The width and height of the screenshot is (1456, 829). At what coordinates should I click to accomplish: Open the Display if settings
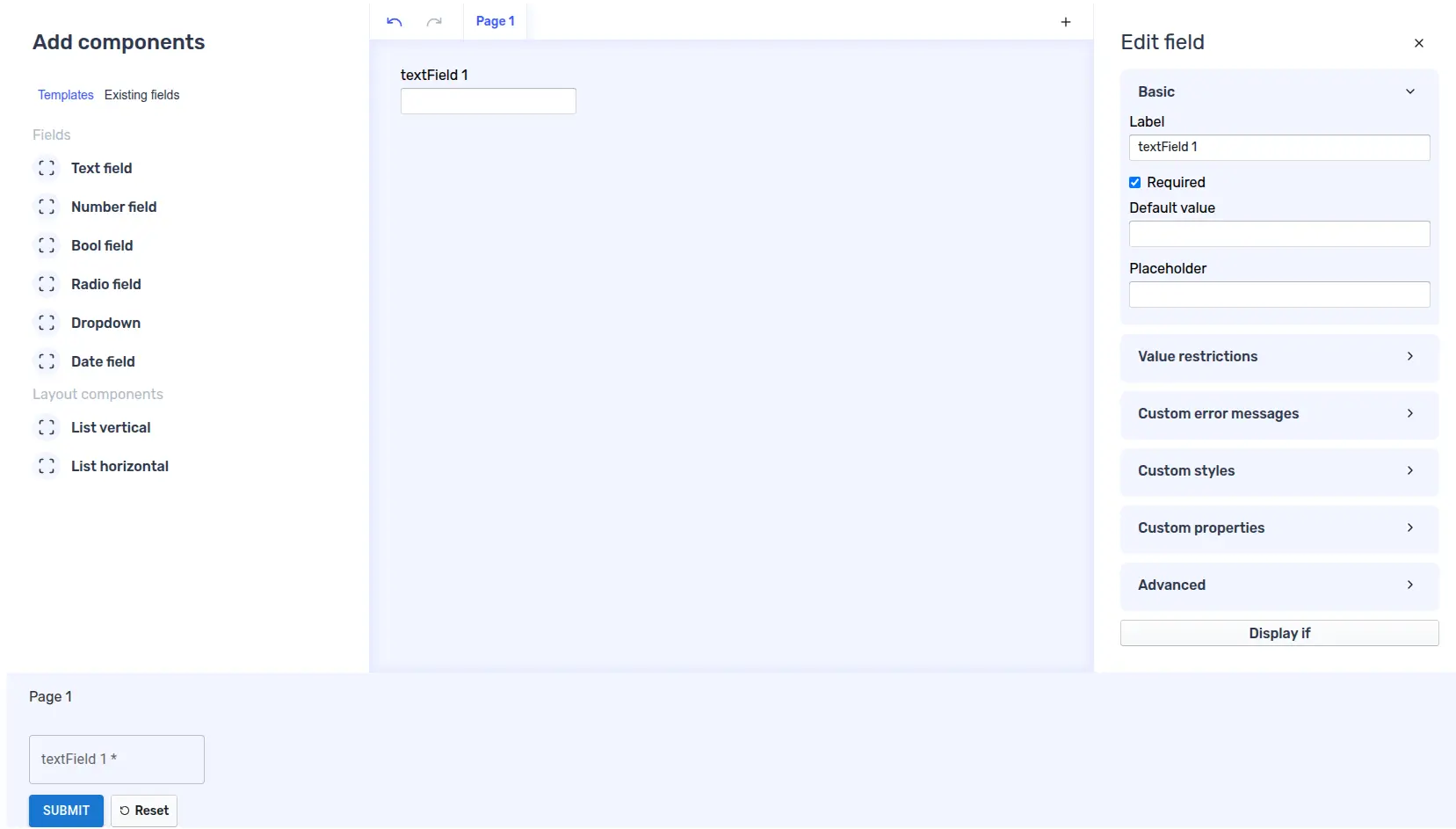pos(1279,633)
